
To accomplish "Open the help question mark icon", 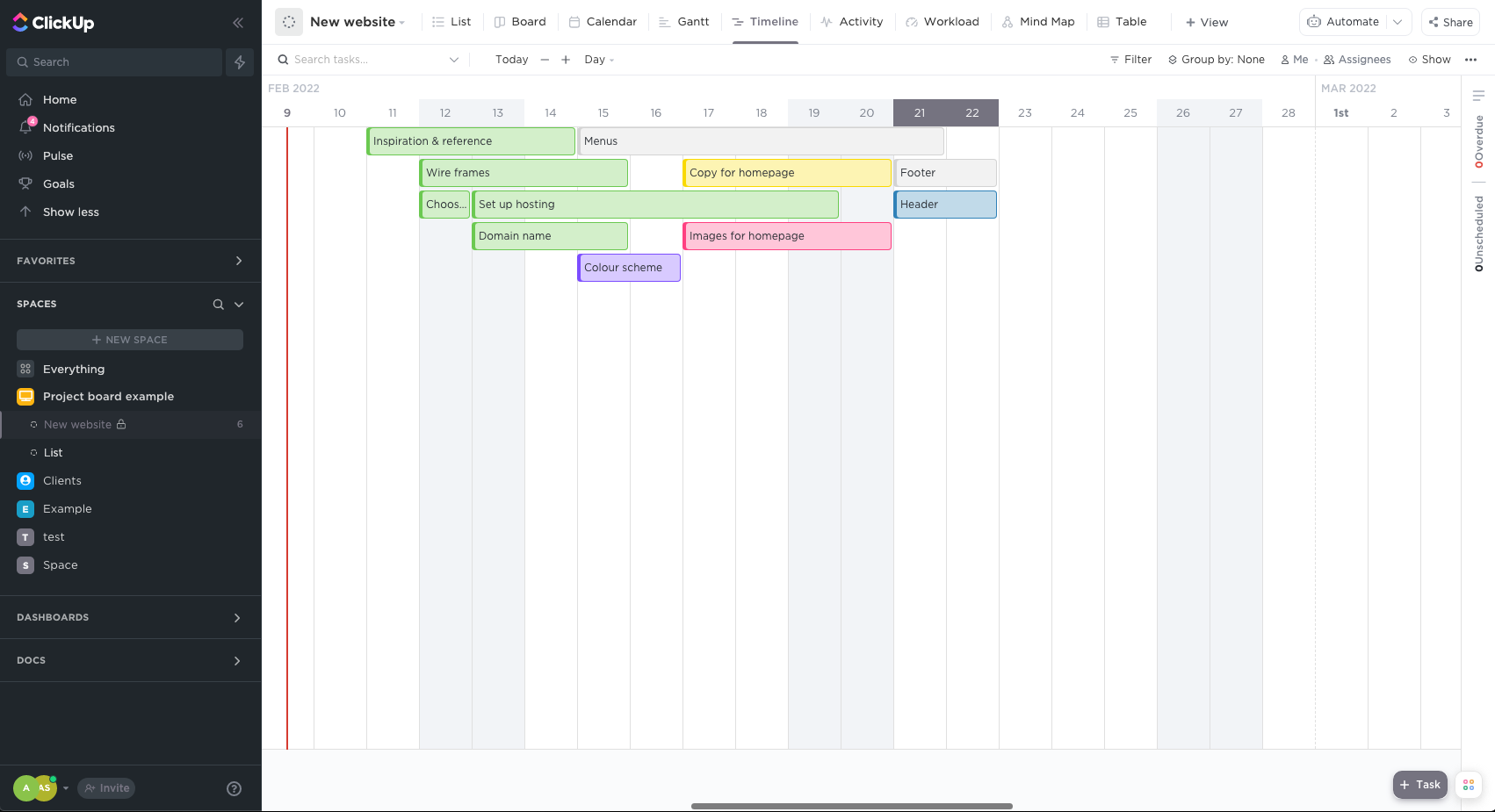I will coord(234,788).
